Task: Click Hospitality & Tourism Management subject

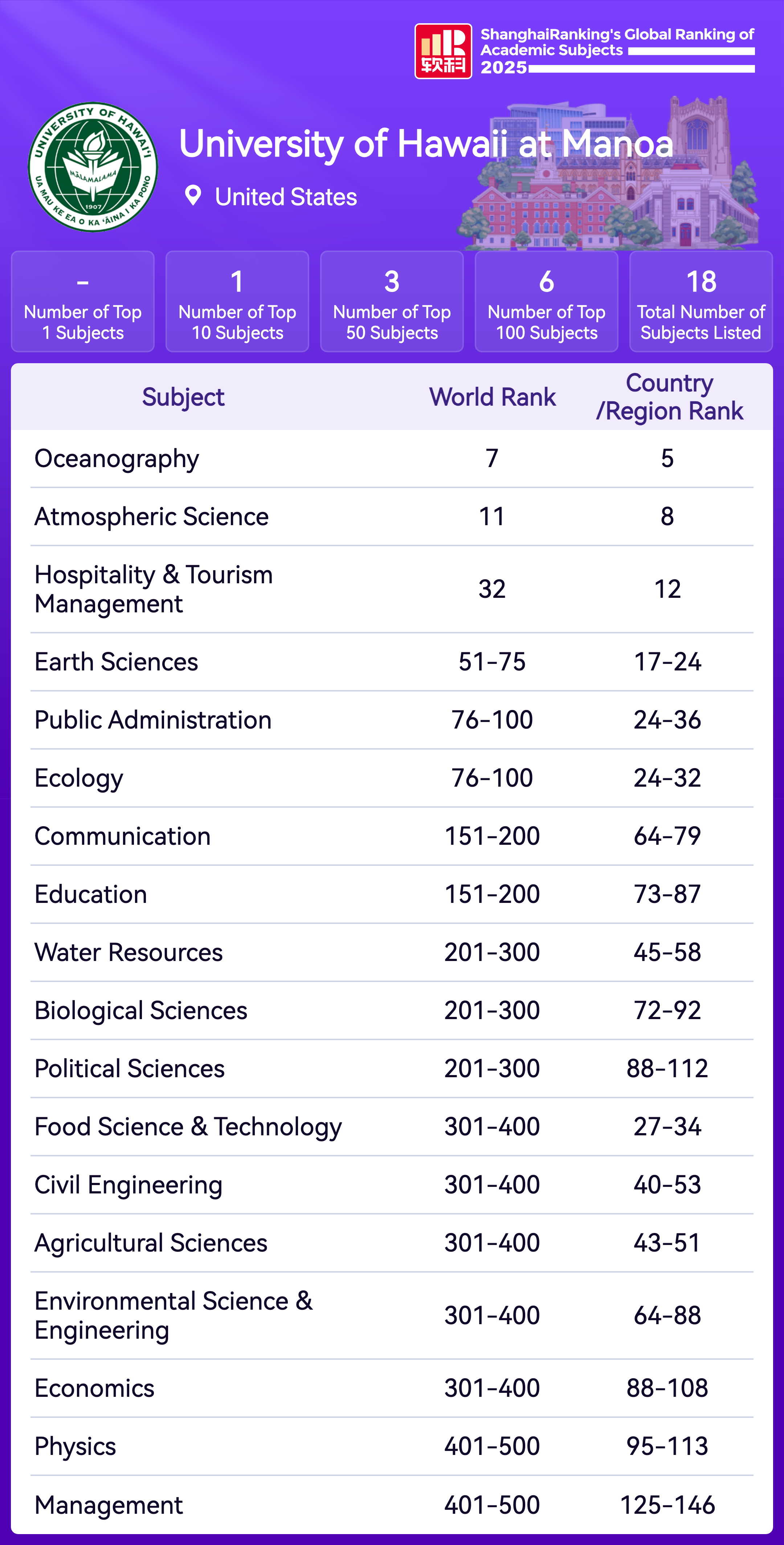Action: [x=154, y=589]
